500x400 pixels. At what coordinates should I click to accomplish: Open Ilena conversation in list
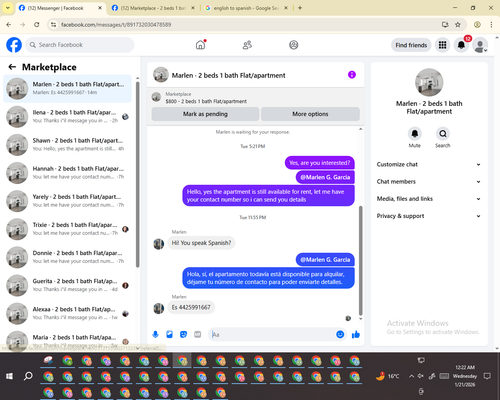point(67,117)
